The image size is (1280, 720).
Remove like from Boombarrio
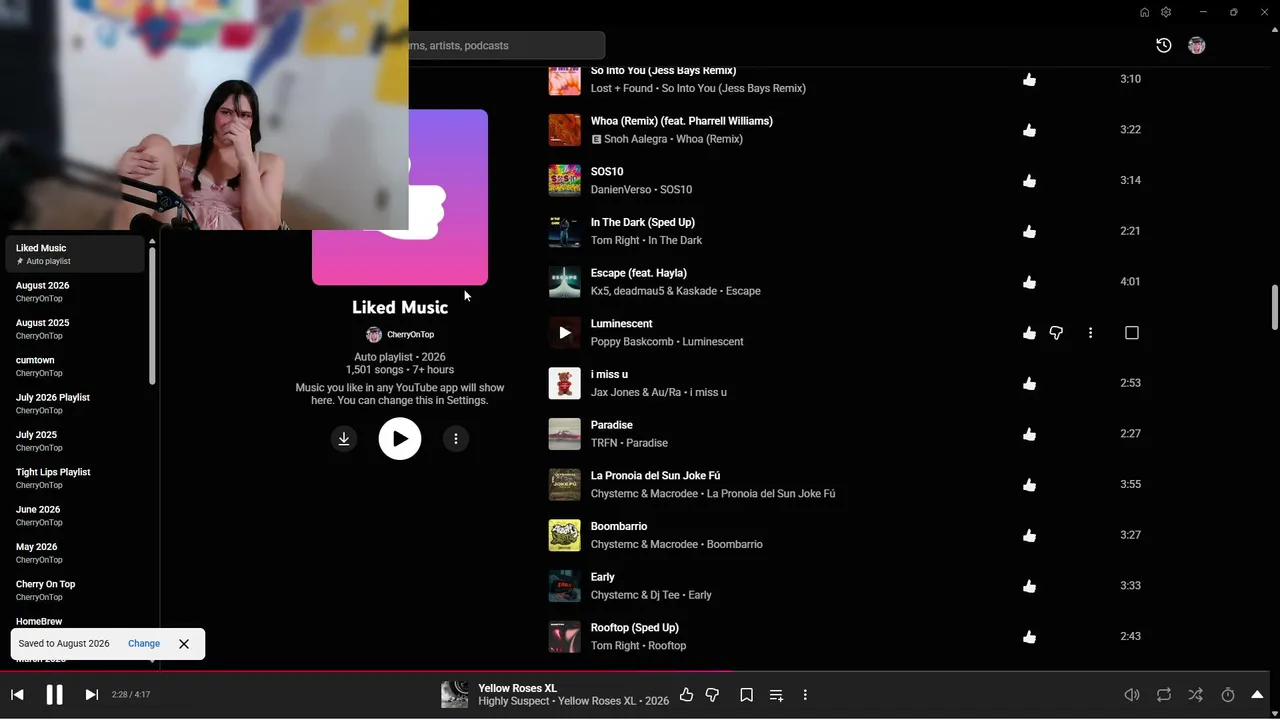(1029, 535)
